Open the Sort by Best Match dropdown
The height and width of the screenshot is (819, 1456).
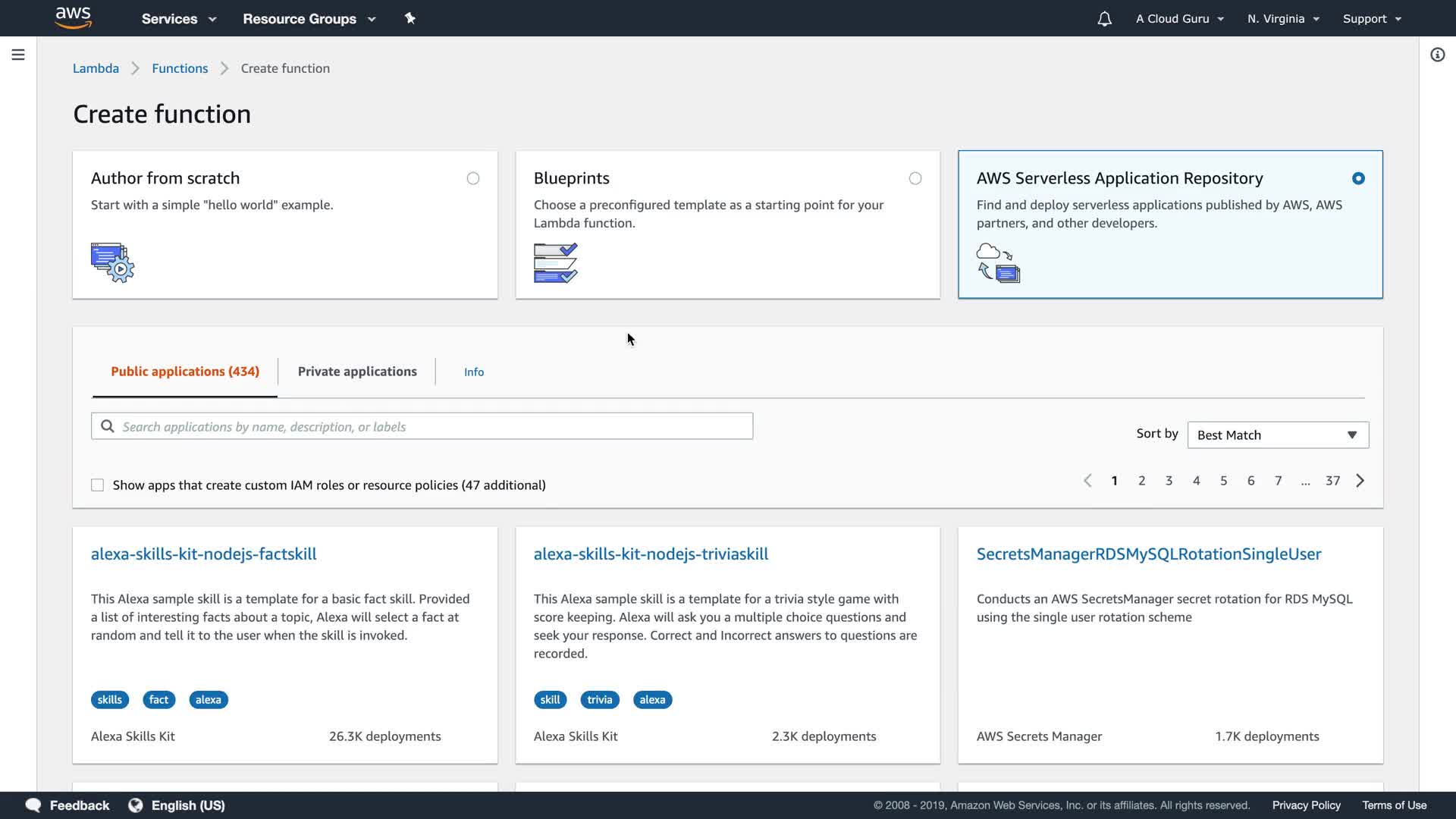tap(1278, 435)
